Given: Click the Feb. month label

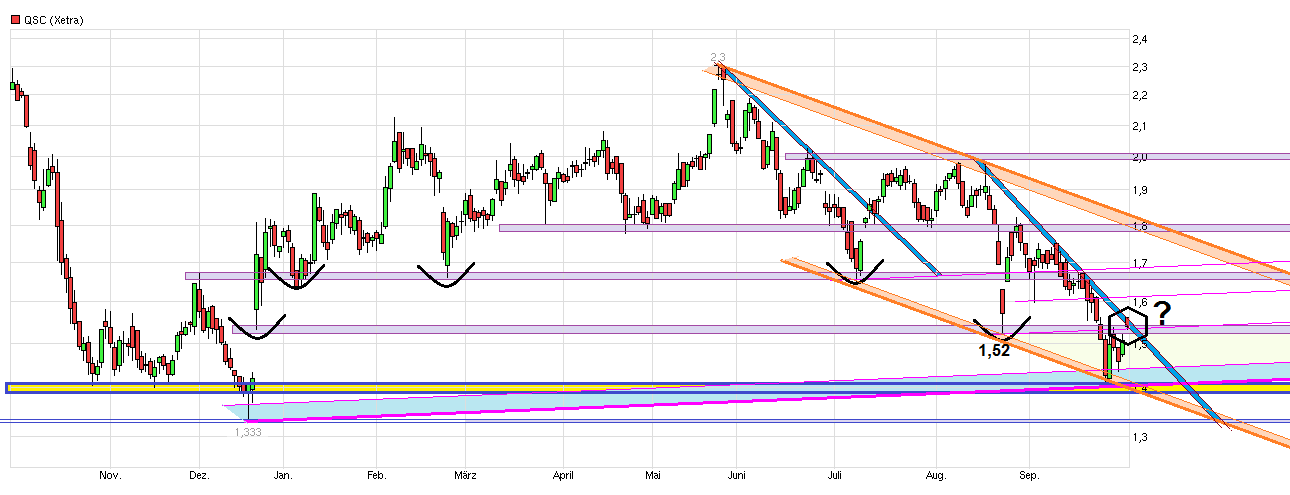Looking at the screenshot, I should [377, 477].
